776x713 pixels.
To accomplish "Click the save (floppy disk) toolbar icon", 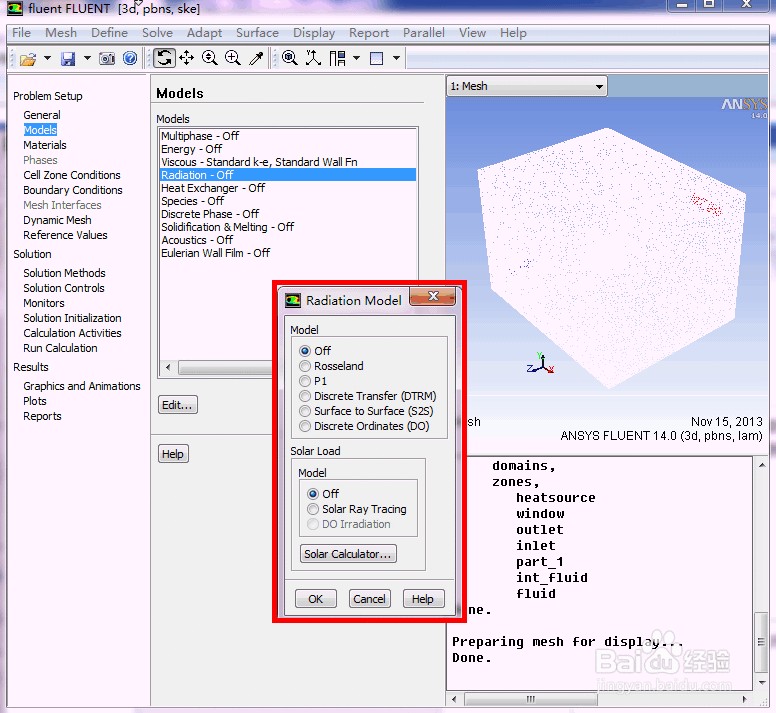I will [68, 59].
